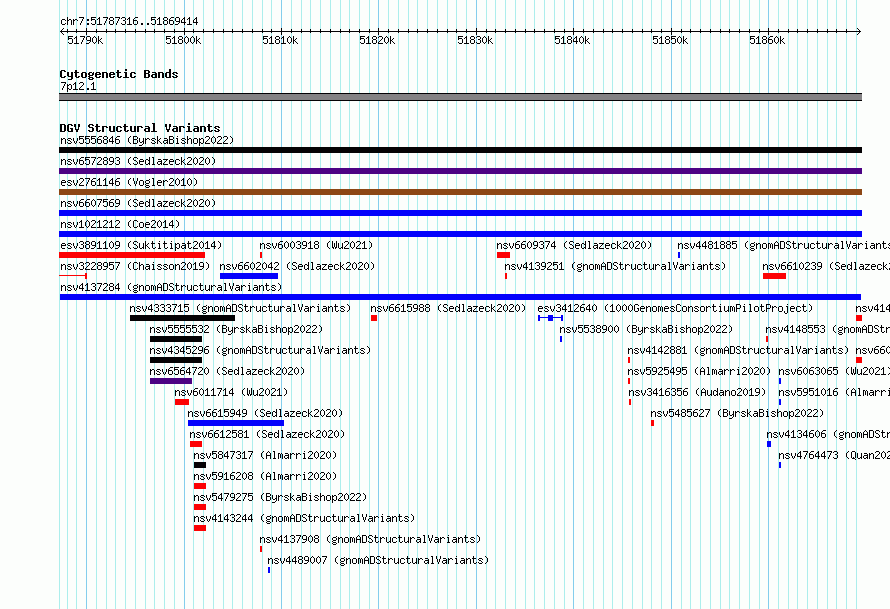
Task: Click the red nsv6609374 feature bar
Action: point(503,255)
